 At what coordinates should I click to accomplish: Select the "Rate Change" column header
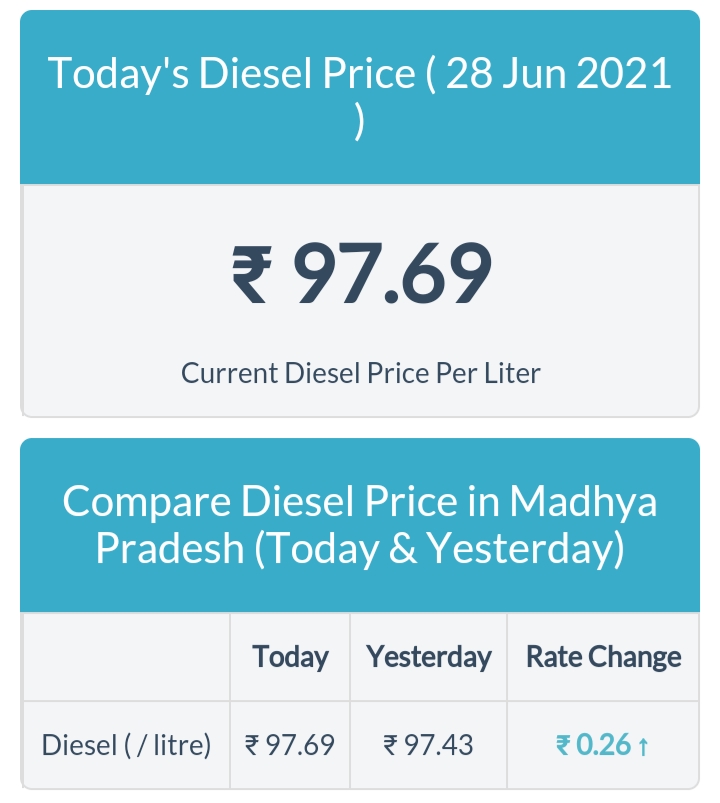(603, 657)
